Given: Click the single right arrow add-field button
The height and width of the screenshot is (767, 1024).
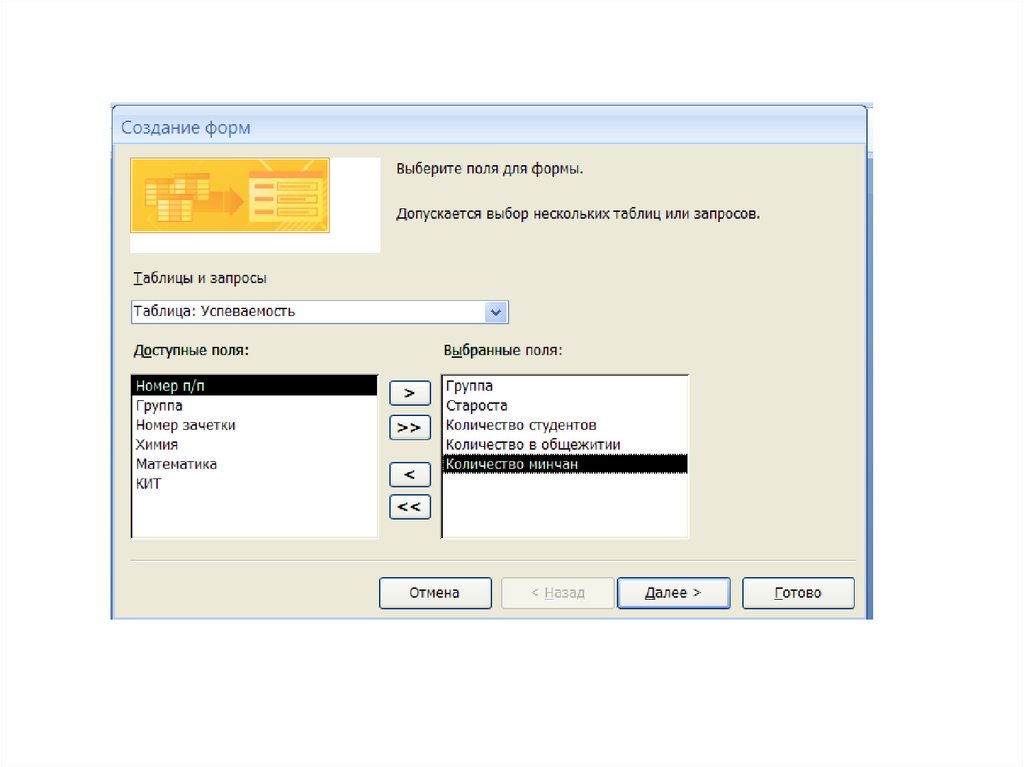Looking at the screenshot, I should click(409, 393).
